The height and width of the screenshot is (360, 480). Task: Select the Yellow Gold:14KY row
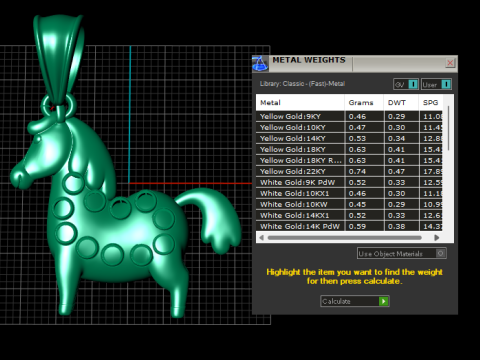coord(349,138)
